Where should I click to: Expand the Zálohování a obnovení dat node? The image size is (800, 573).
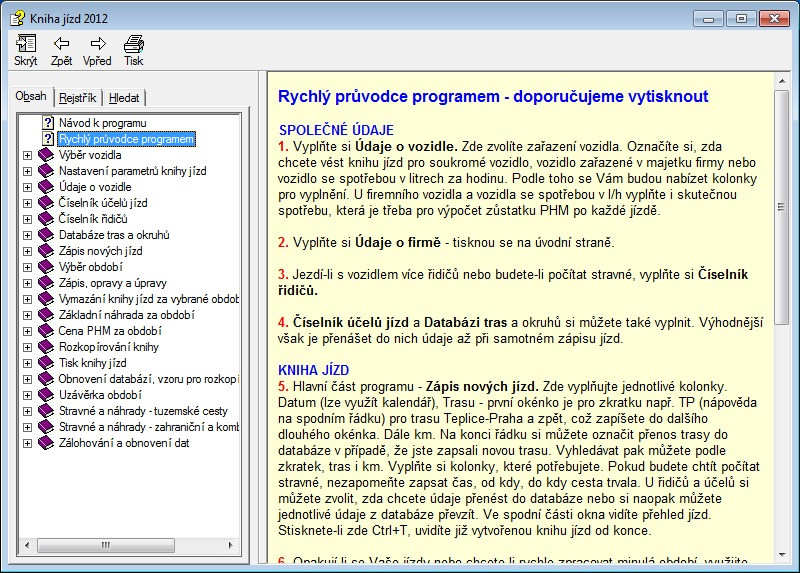(28, 443)
